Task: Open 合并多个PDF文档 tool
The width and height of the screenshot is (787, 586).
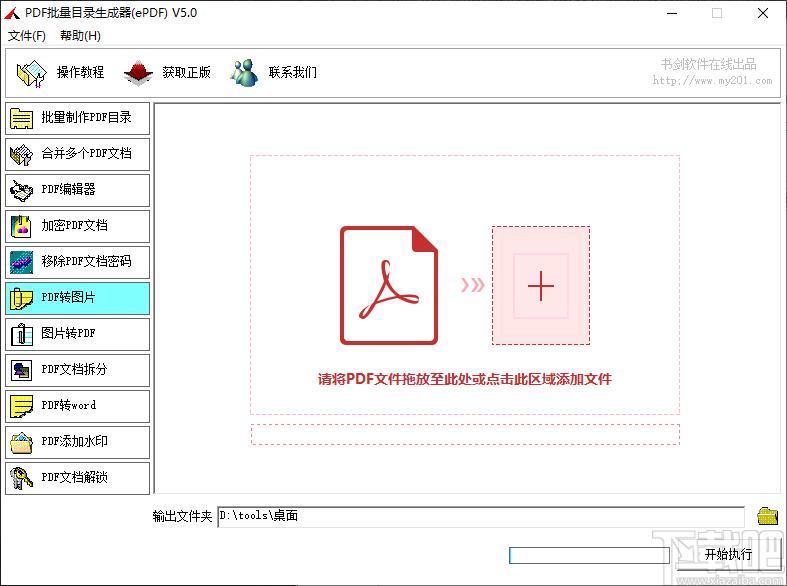Action: (x=78, y=154)
